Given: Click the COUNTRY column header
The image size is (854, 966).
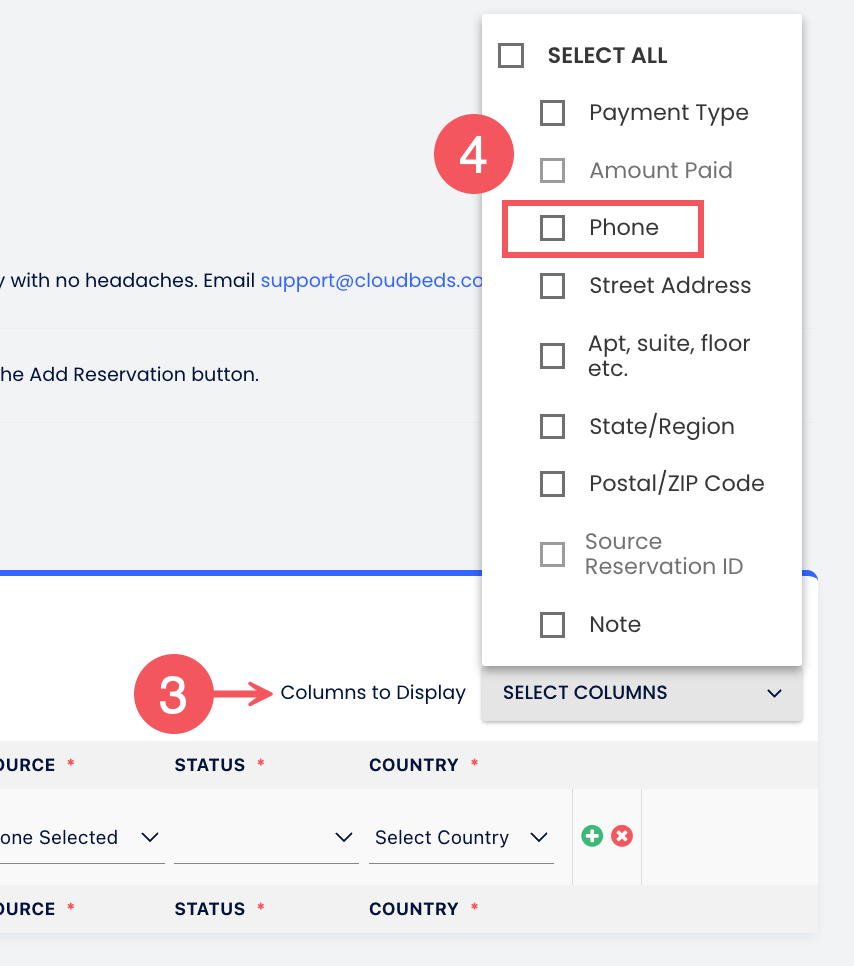Looking at the screenshot, I should (x=413, y=765).
